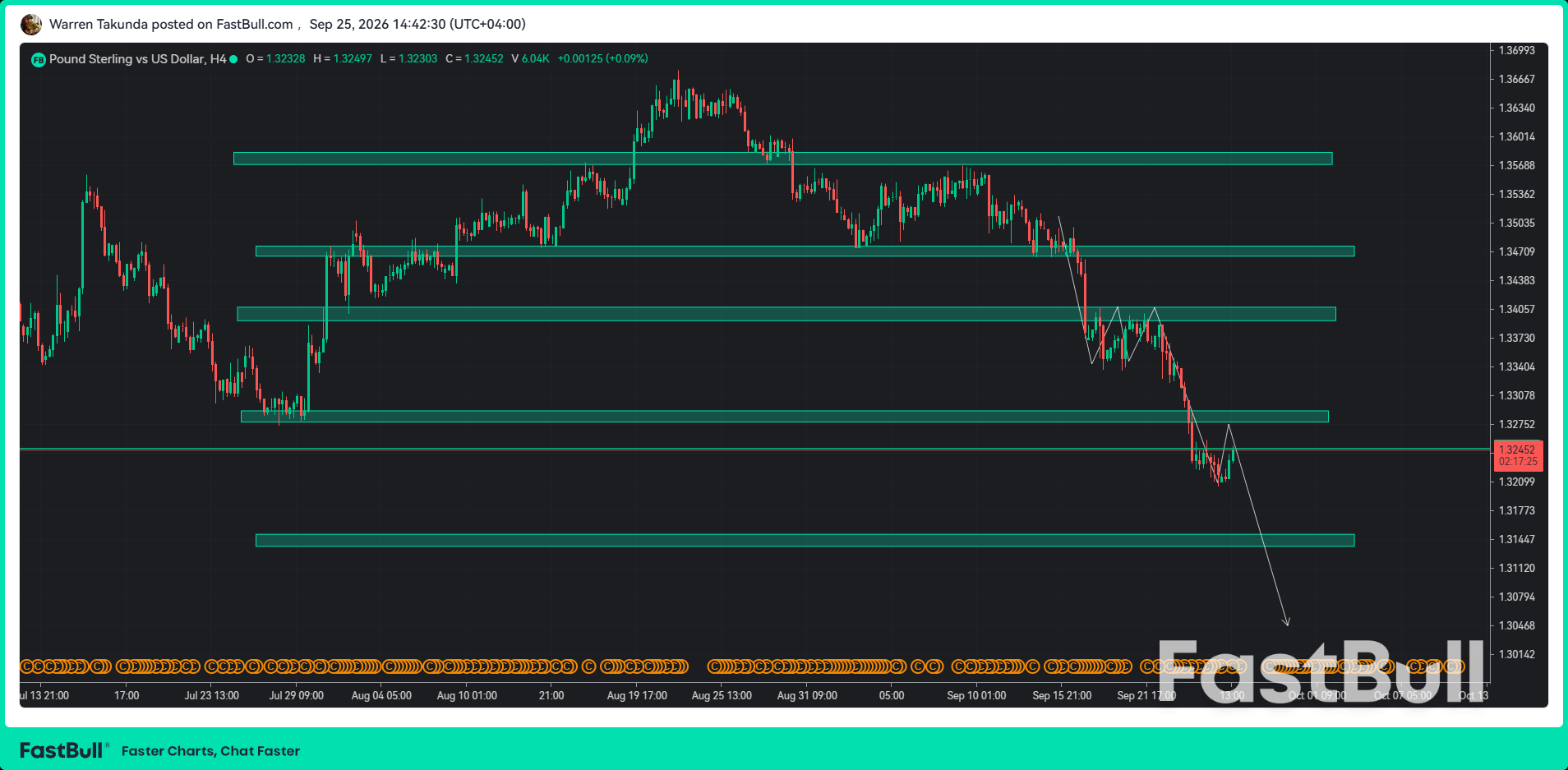
Task: Click the Faster Charts, Chat Faster tagline
Action: pos(210,750)
